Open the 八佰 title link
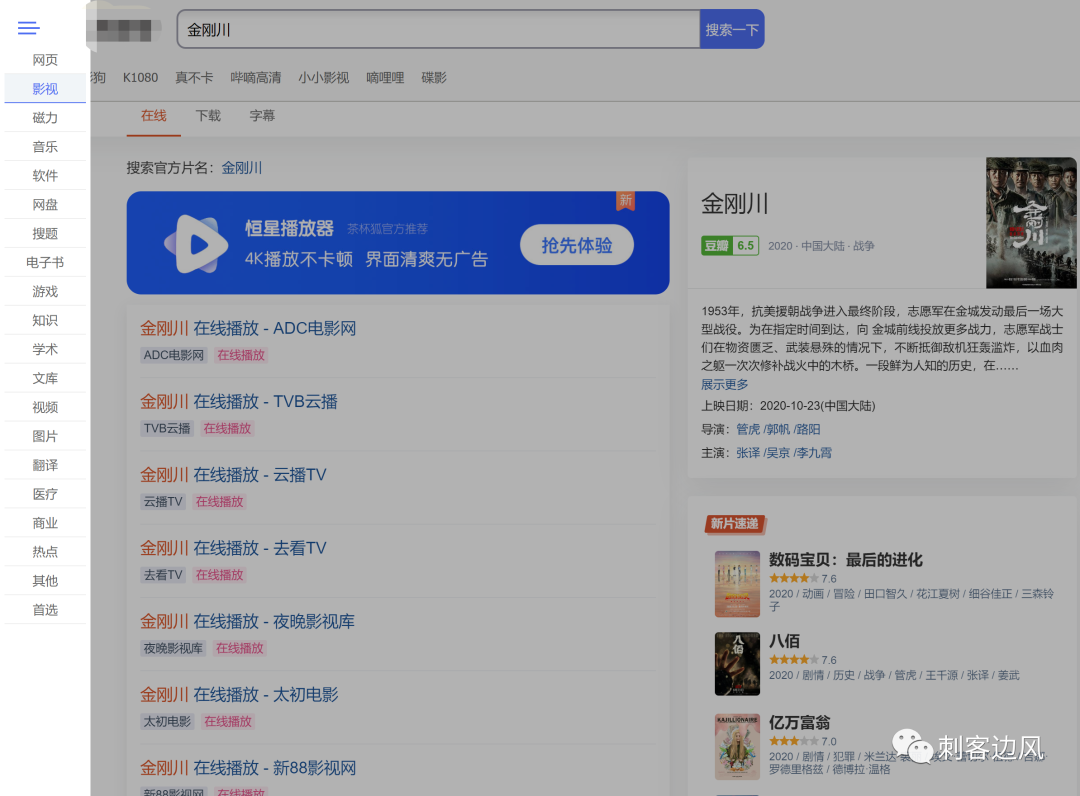Viewport: 1080px width, 796px height. click(x=785, y=641)
